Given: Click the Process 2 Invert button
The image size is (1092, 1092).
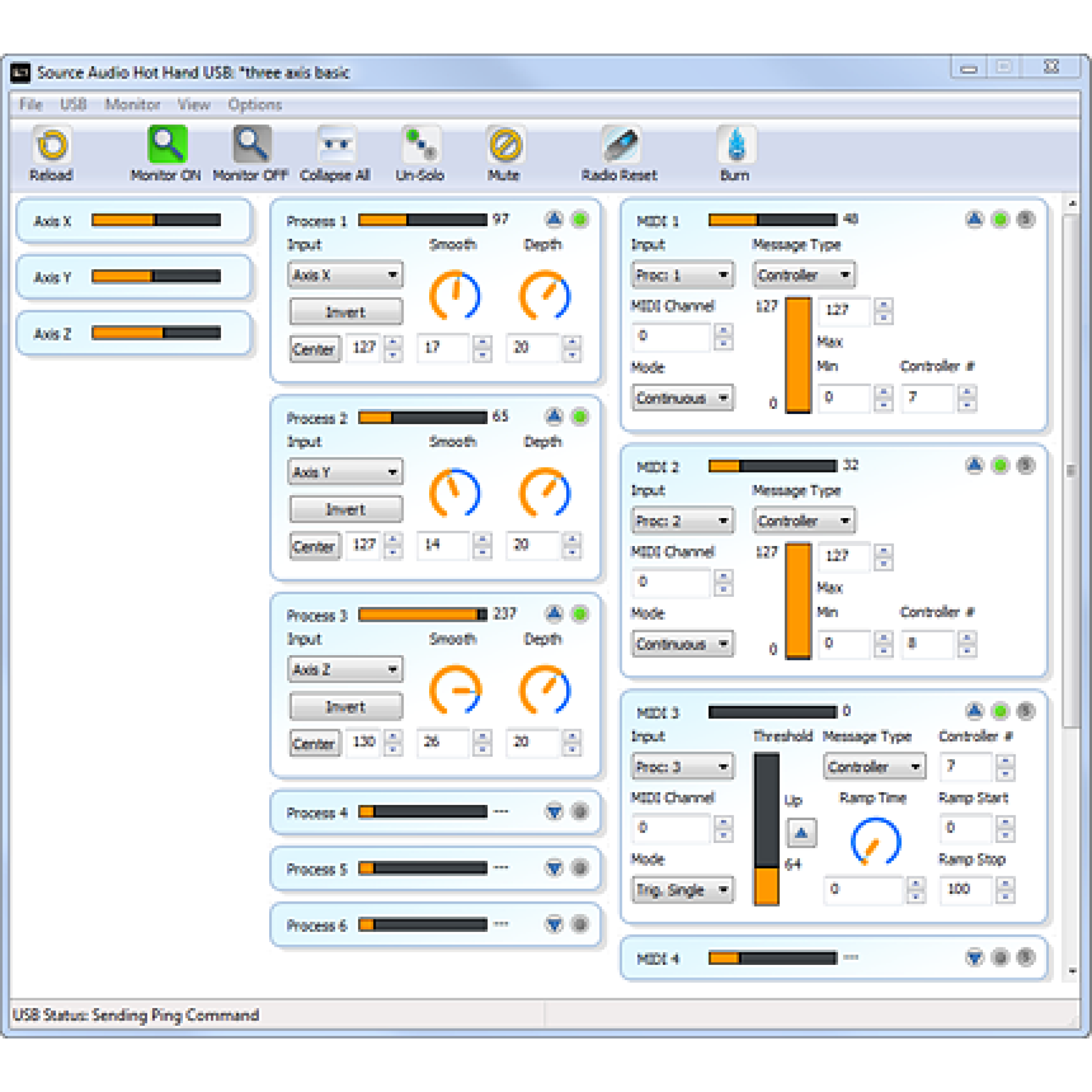Looking at the screenshot, I should tap(346, 509).
